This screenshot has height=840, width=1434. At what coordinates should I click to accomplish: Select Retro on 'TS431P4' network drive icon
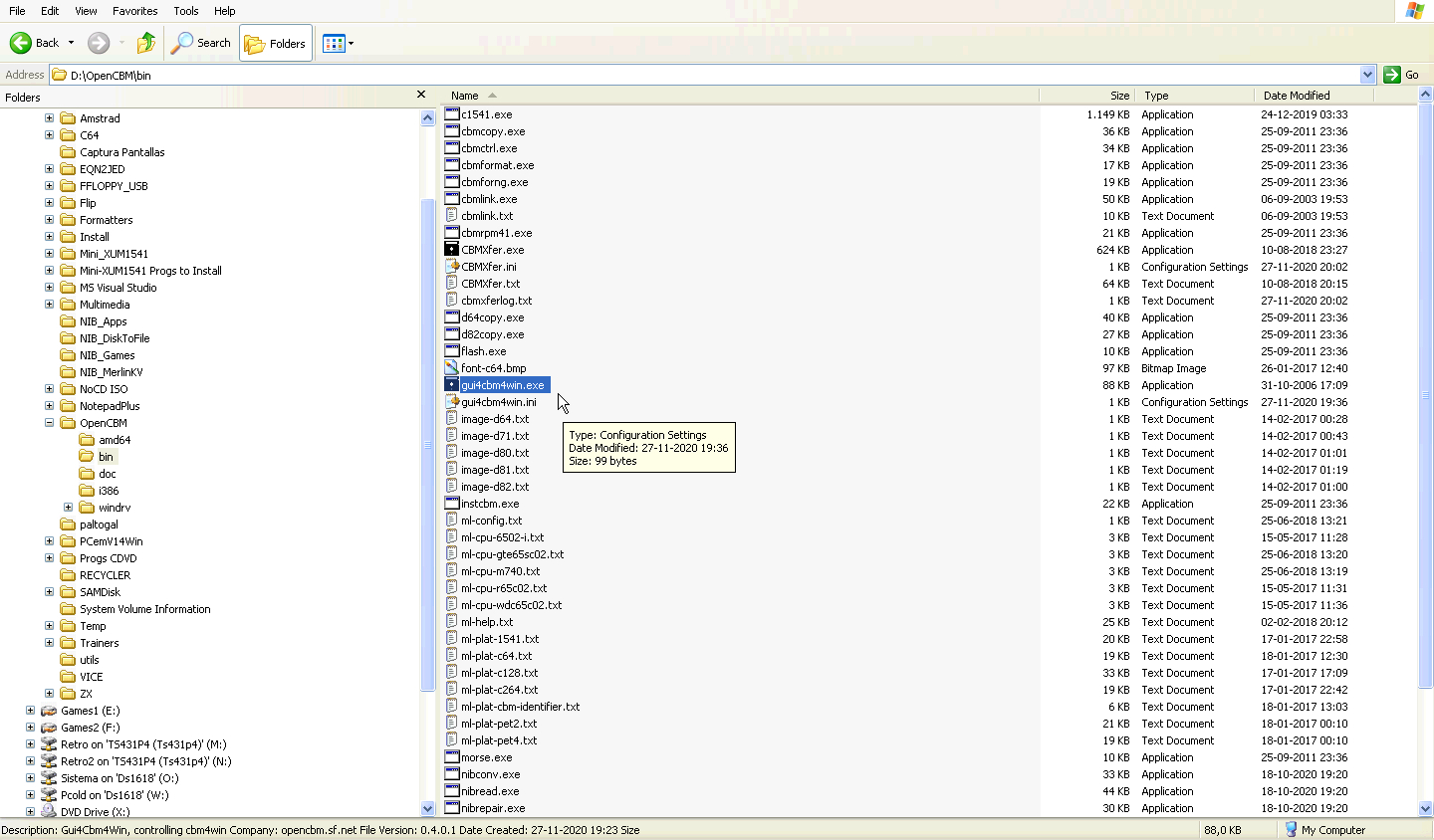(49, 744)
